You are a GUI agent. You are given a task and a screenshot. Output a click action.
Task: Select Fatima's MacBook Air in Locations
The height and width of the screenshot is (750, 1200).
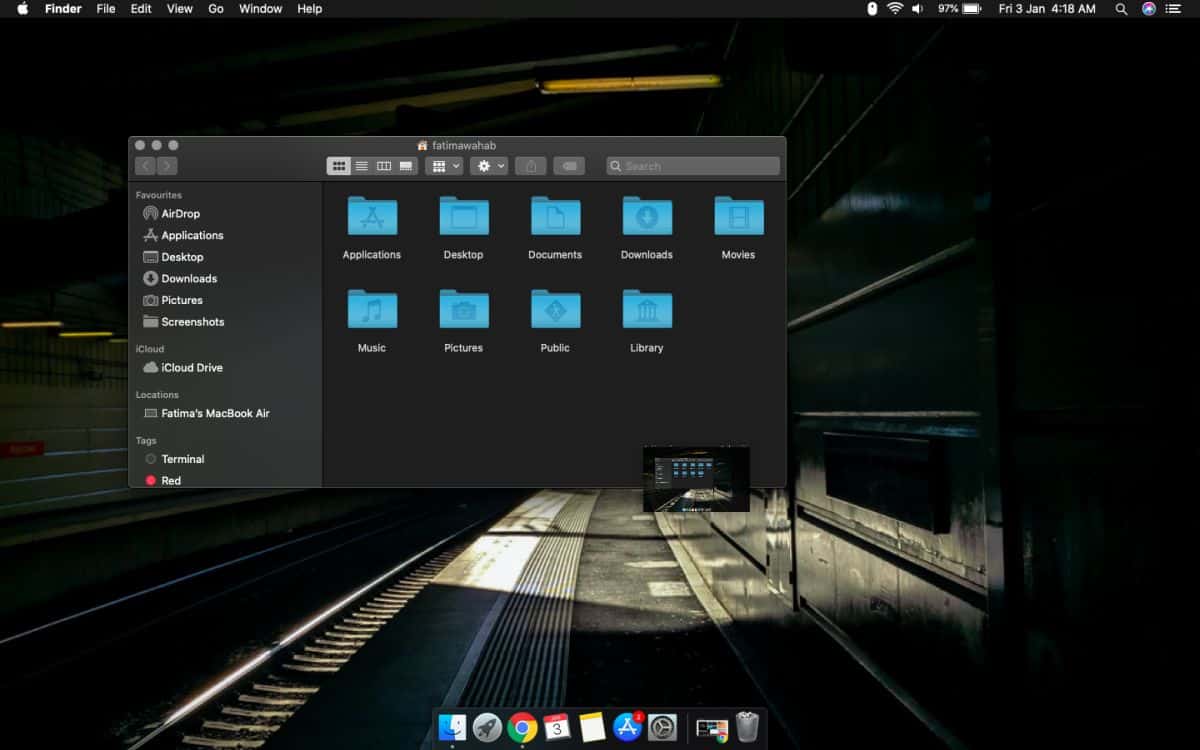pos(215,414)
